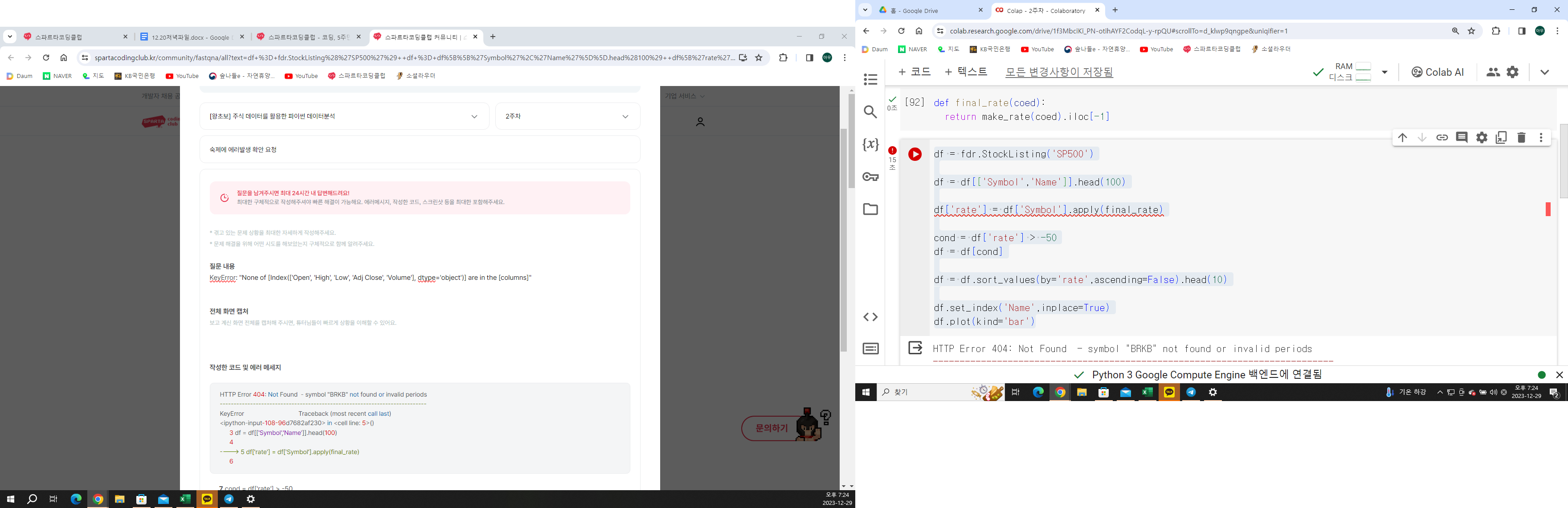Toggle the side panel in Sparta window
Screen dimensions: 1568x508
point(809,57)
